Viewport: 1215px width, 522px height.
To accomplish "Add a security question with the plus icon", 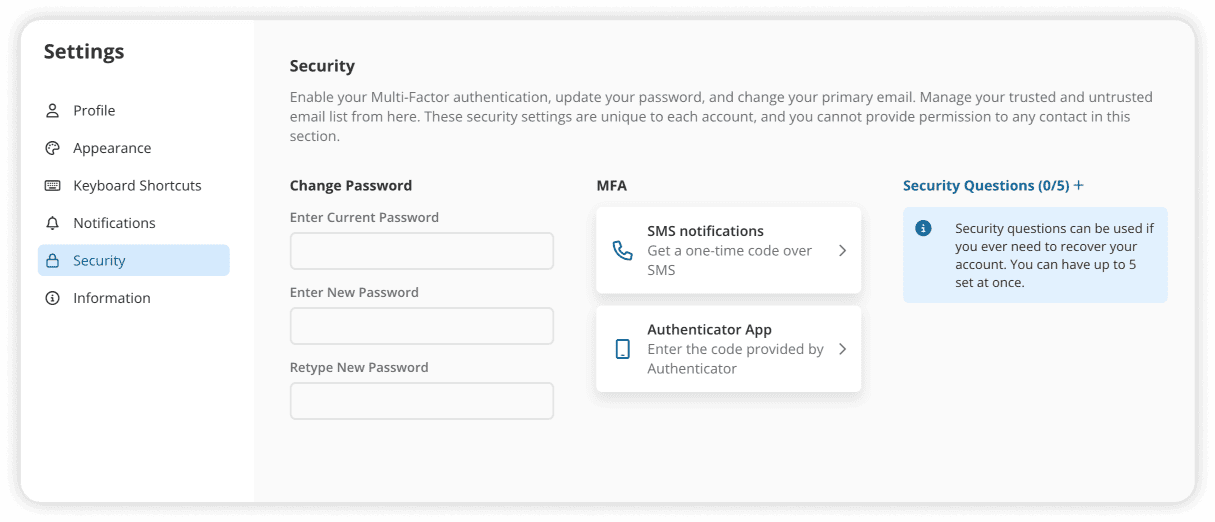I will click(x=1079, y=185).
